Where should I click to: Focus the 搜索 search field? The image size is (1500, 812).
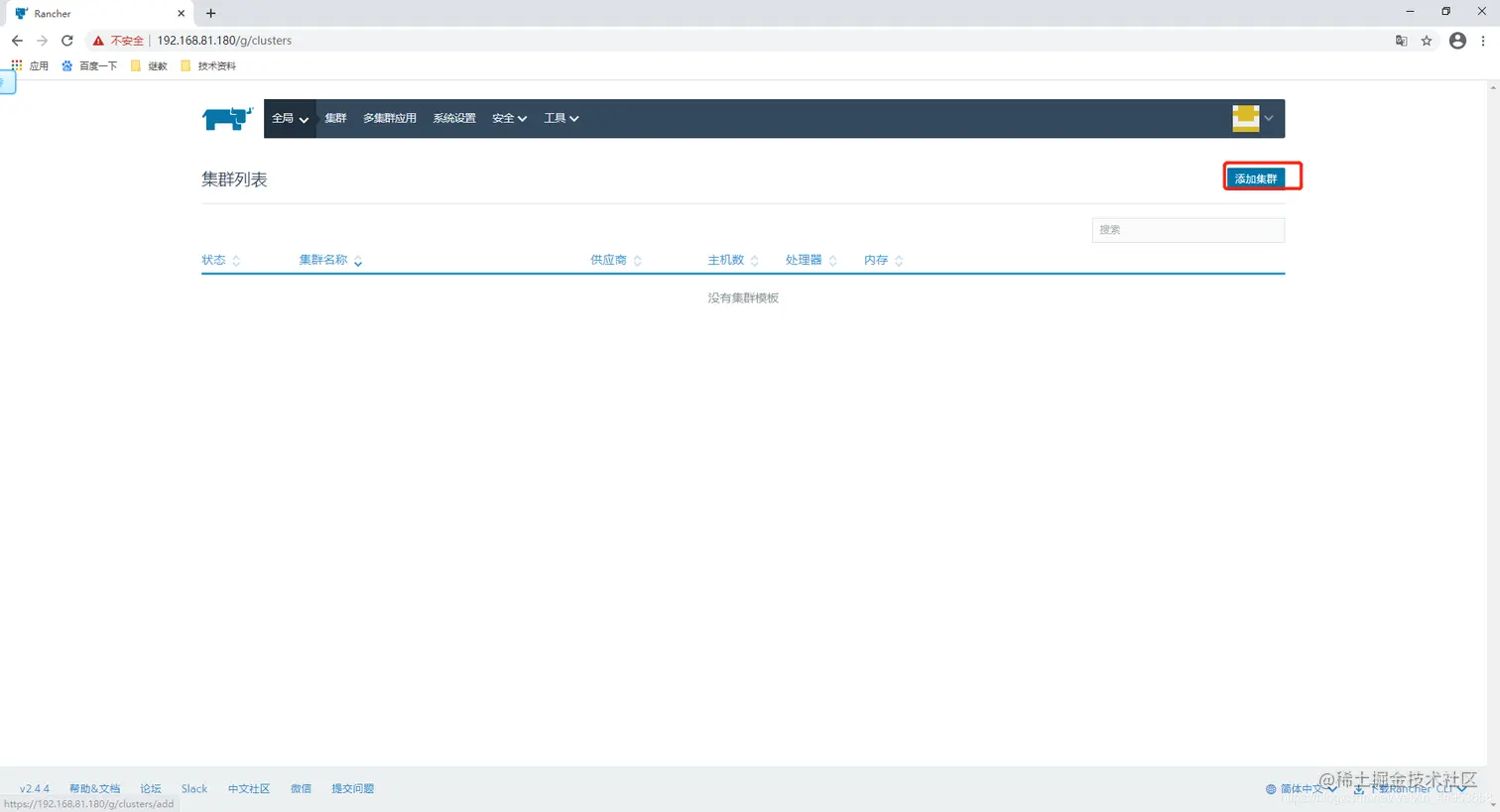1188,230
